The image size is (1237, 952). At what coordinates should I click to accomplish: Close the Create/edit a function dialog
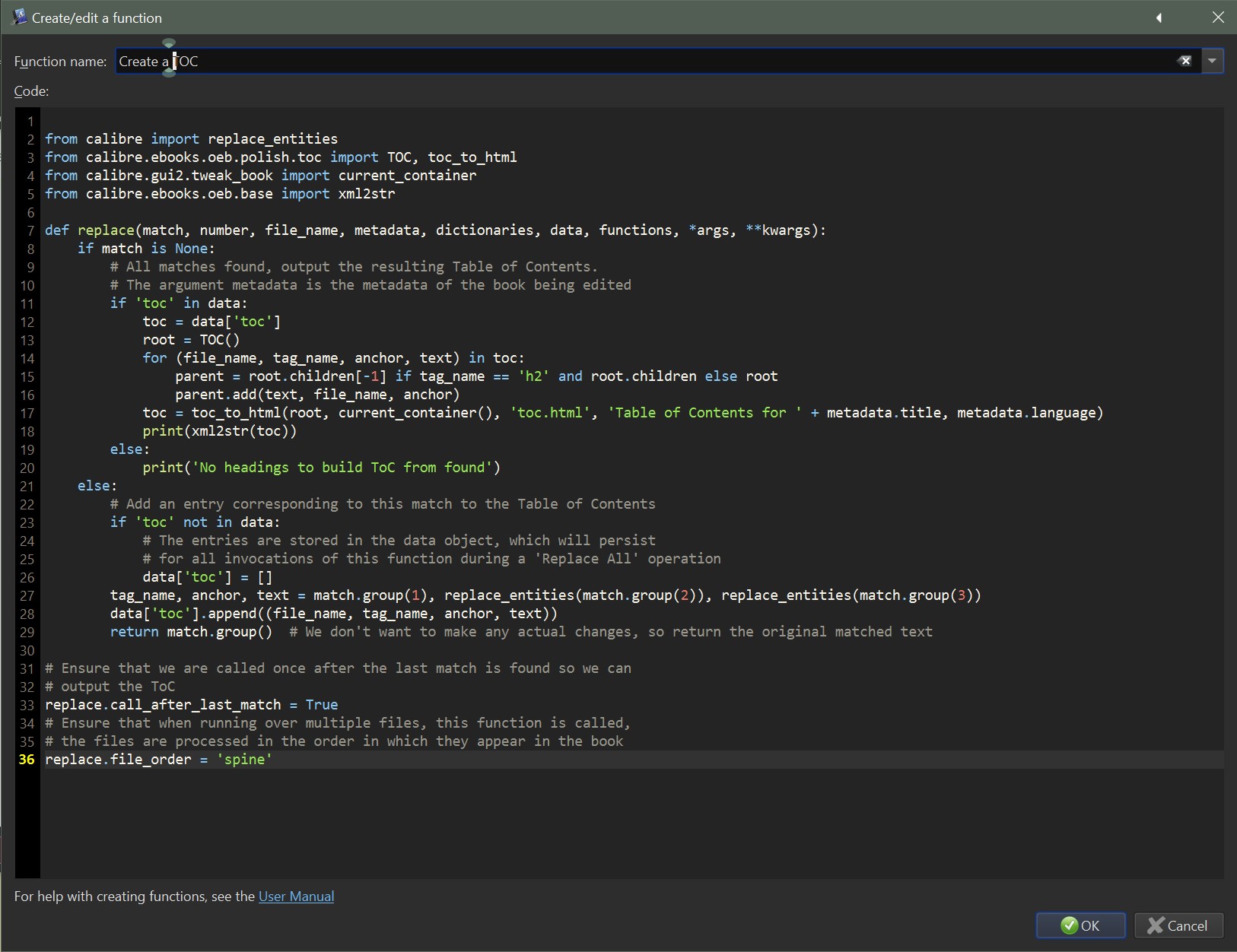[x=1218, y=17]
